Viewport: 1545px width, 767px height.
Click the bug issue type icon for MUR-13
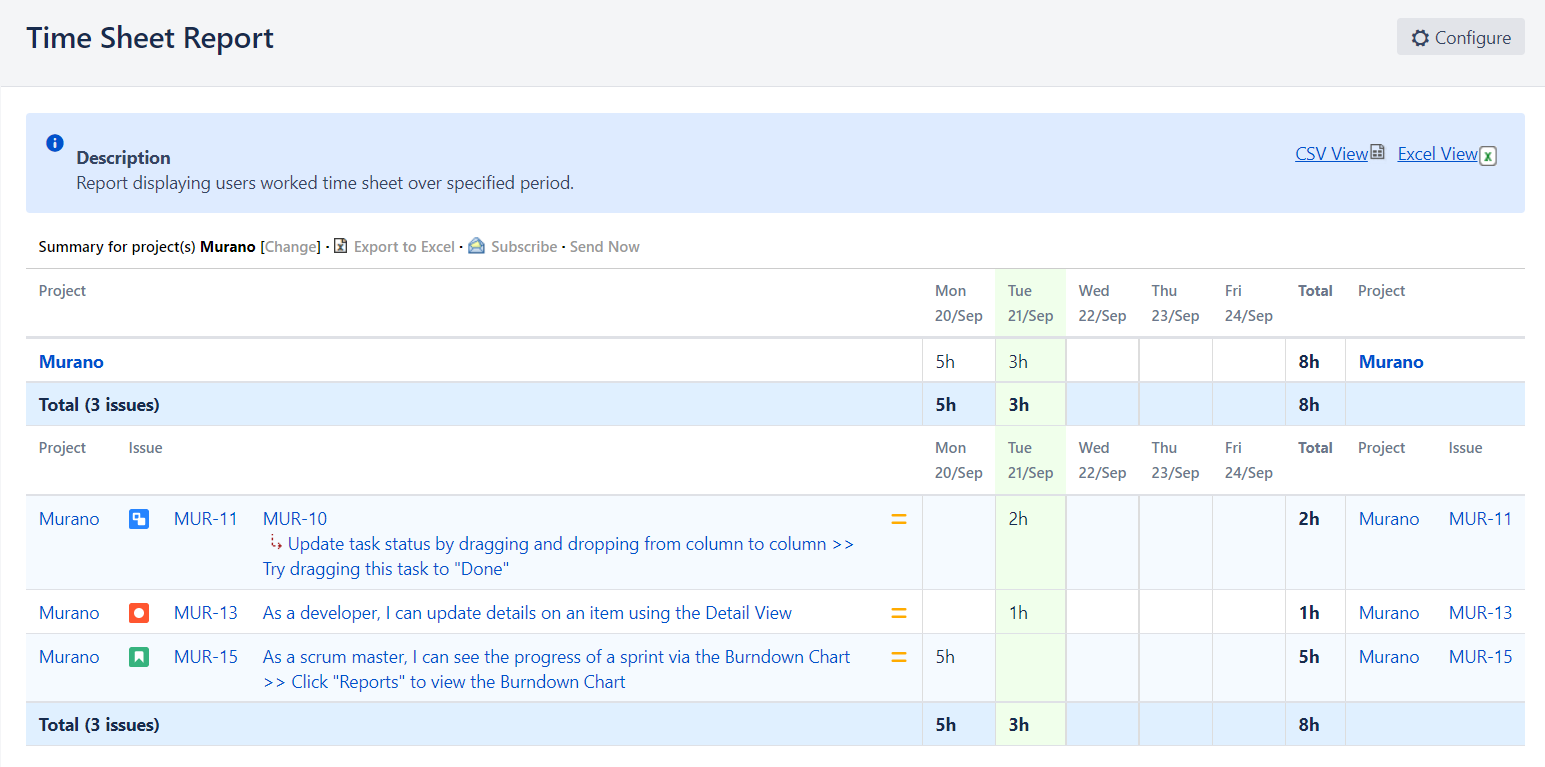click(x=139, y=613)
